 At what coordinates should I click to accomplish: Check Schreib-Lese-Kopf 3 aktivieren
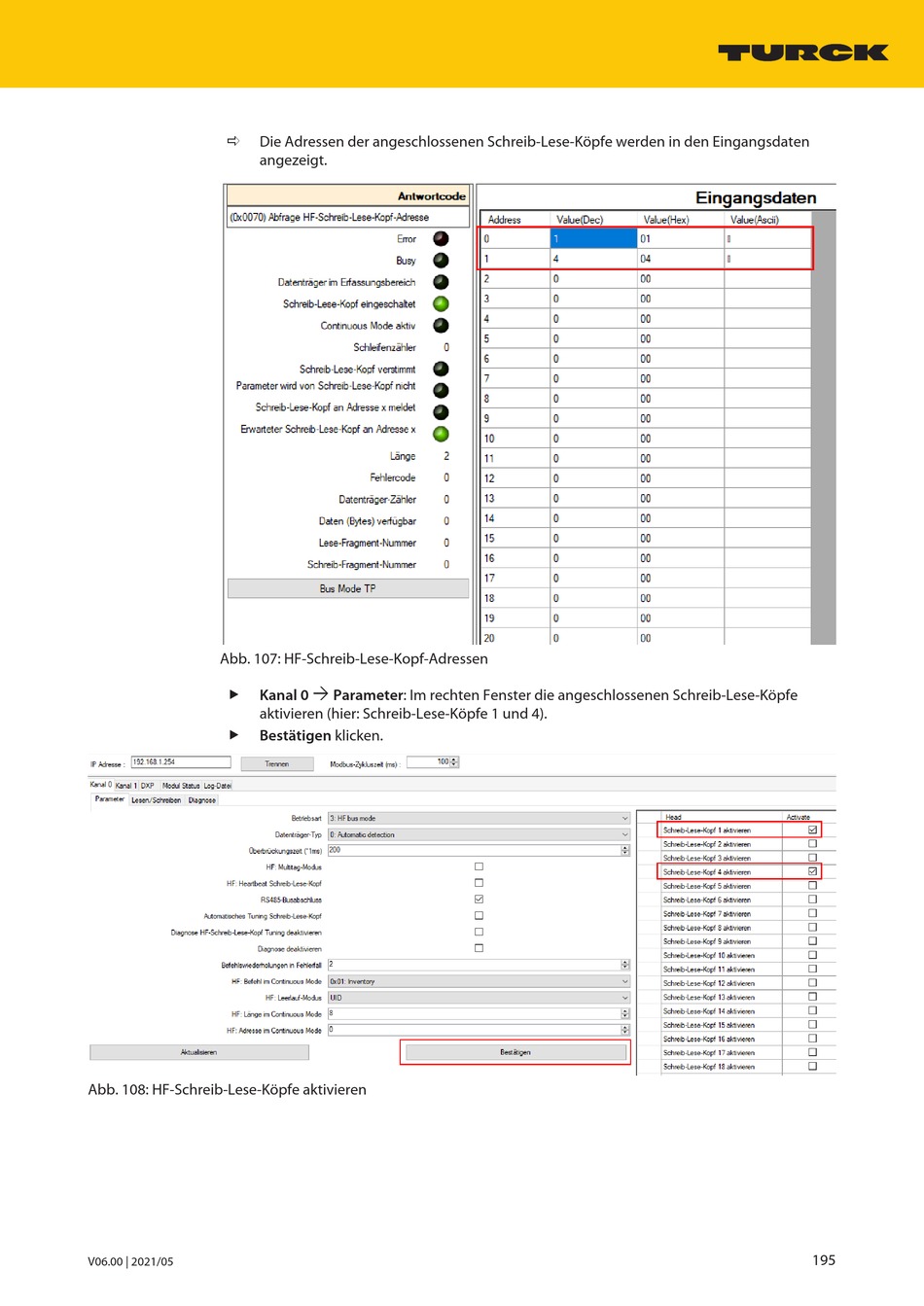click(812, 858)
